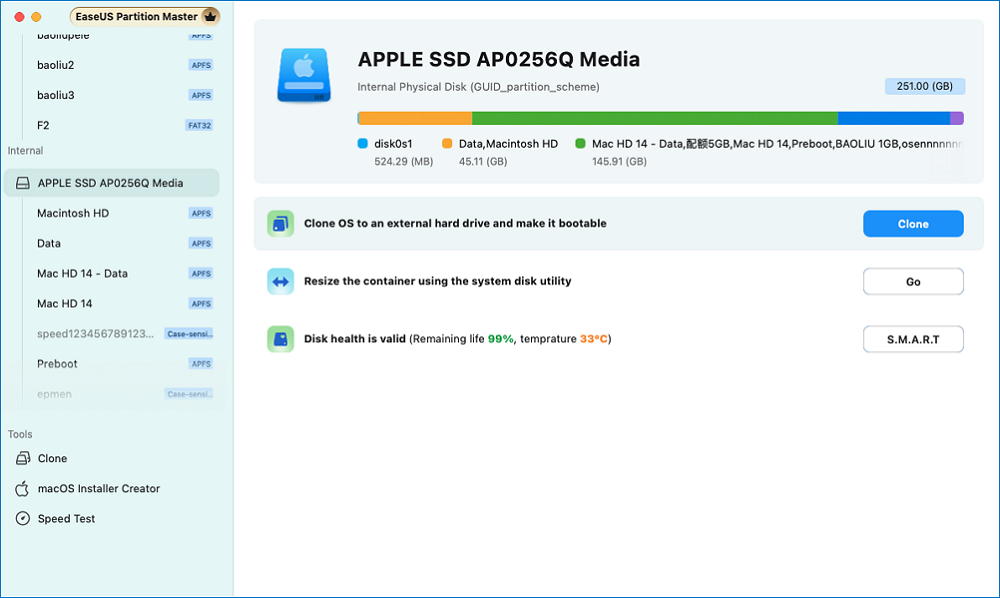Click the blue legend dot beside disk0s1
This screenshot has height=598, width=1000.
tap(363, 144)
